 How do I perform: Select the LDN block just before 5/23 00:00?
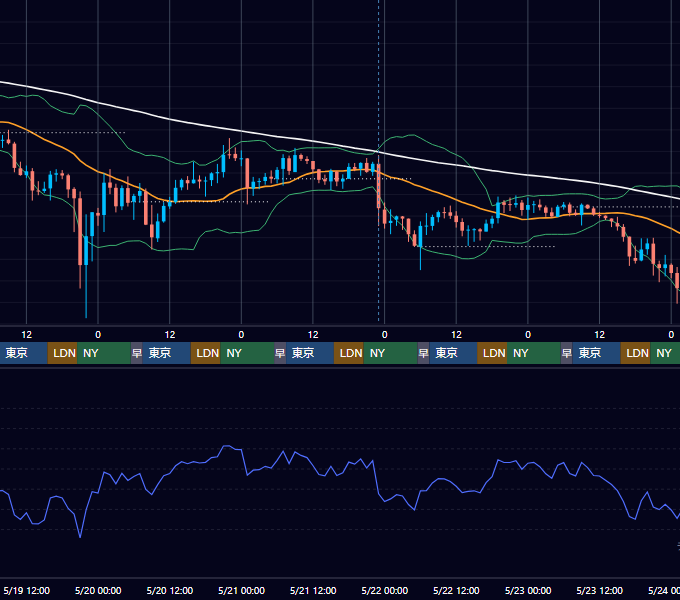pos(492,353)
